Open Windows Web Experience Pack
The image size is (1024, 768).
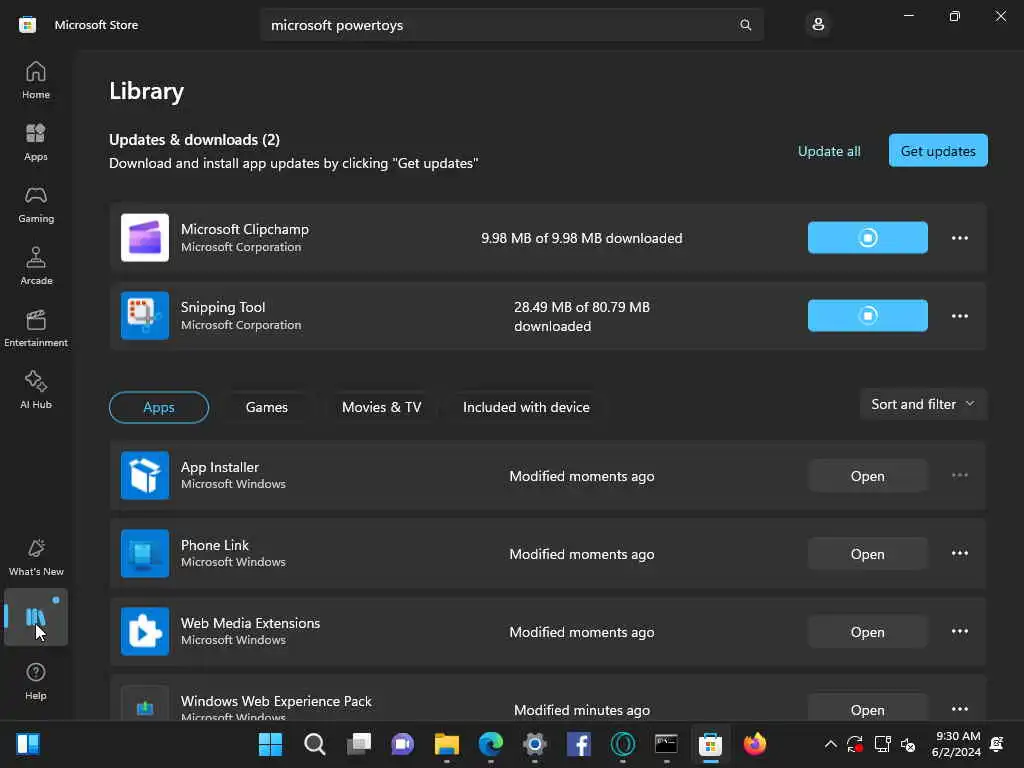(x=867, y=709)
